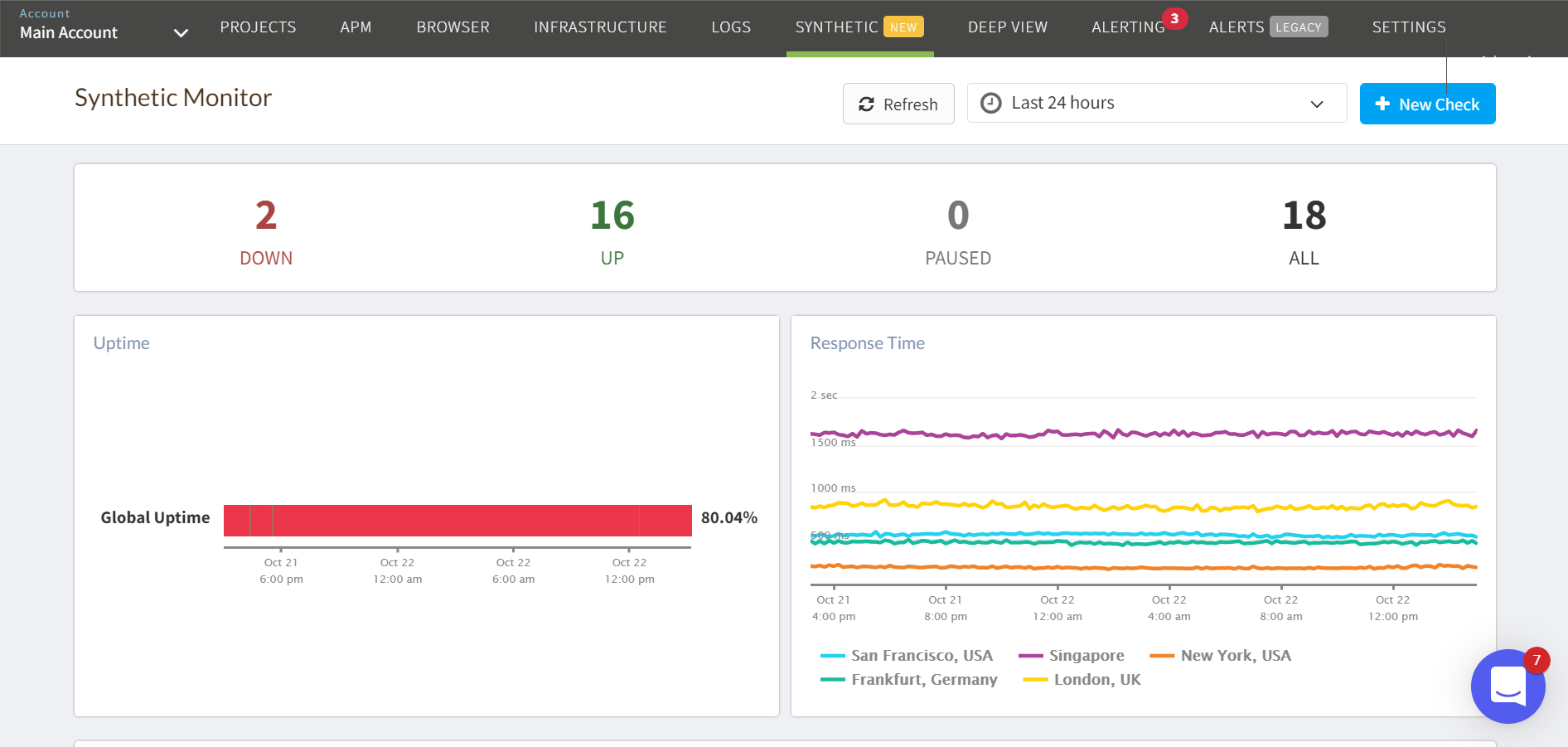Click the chevron arrow on the time range selector
Viewport: 1568px width, 747px height.
click(1317, 104)
